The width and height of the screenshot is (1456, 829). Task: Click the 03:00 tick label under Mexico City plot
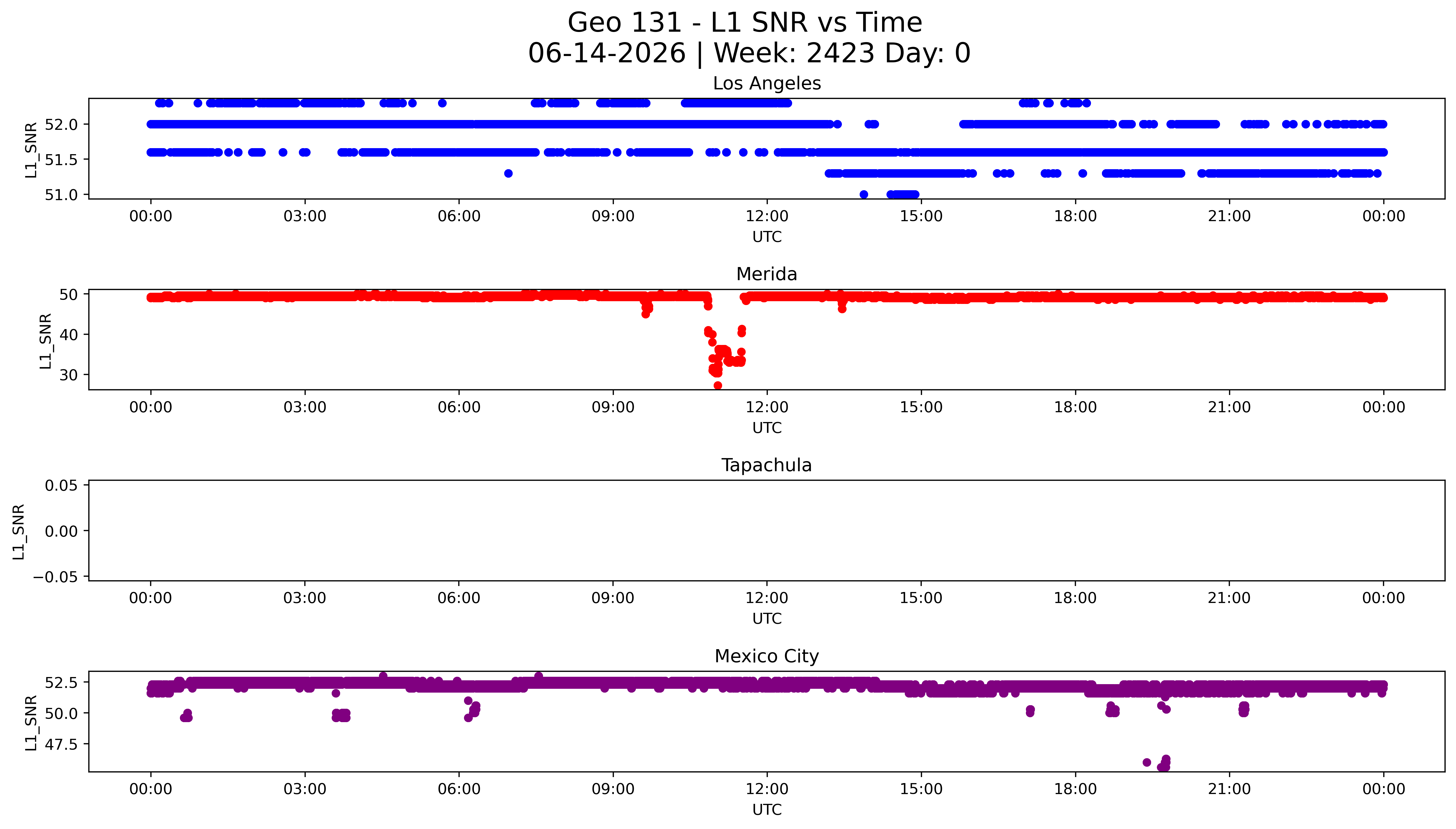coord(305,789)
